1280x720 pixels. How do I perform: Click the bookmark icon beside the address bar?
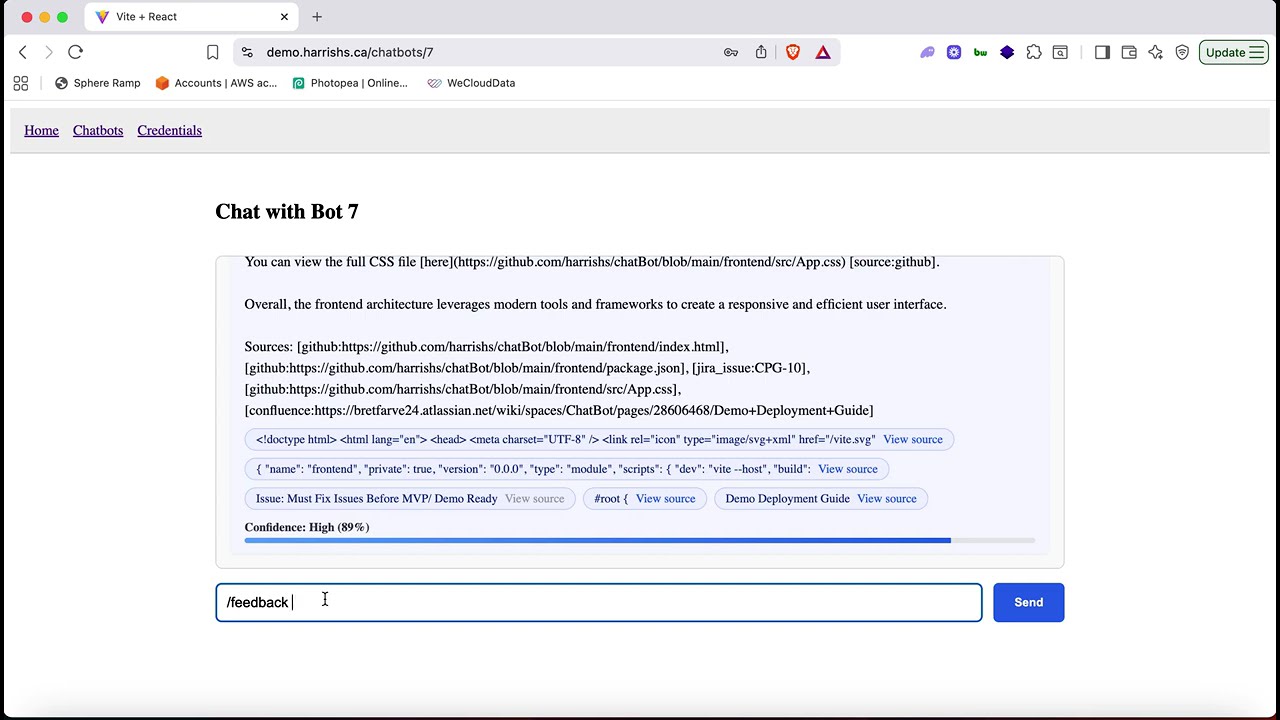click(x=212, y=52)
